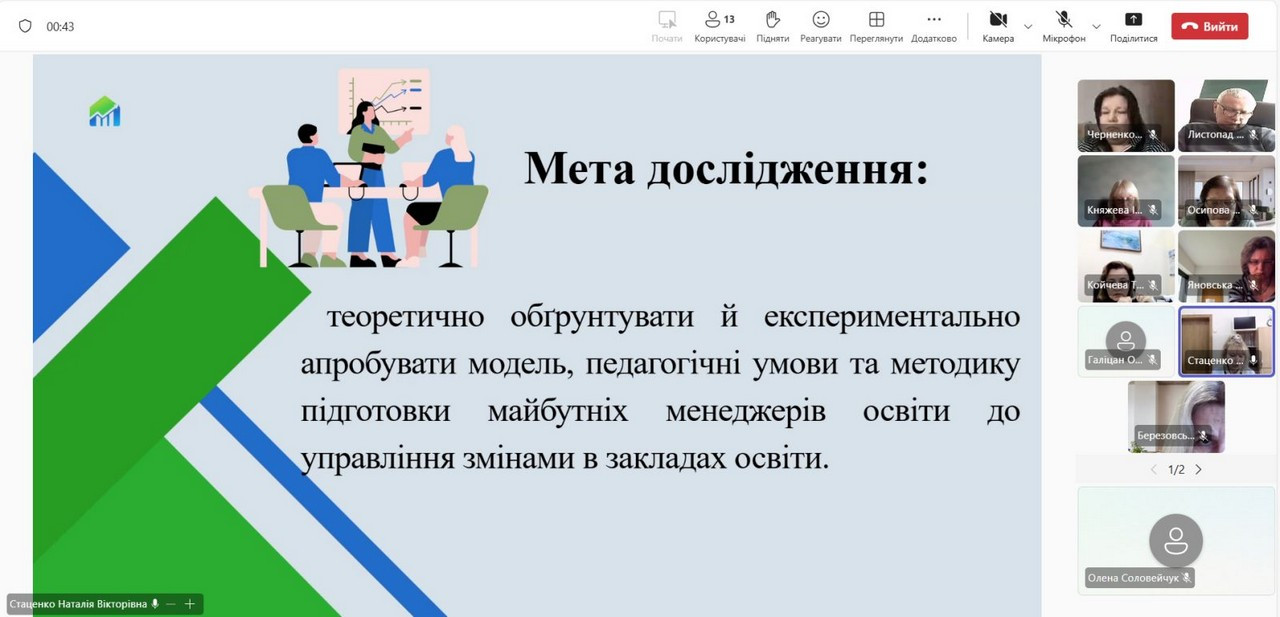Screen dimensions: 1280x617
Task: Click Поділитися to share content
Action: click(x=1133, y=26)
